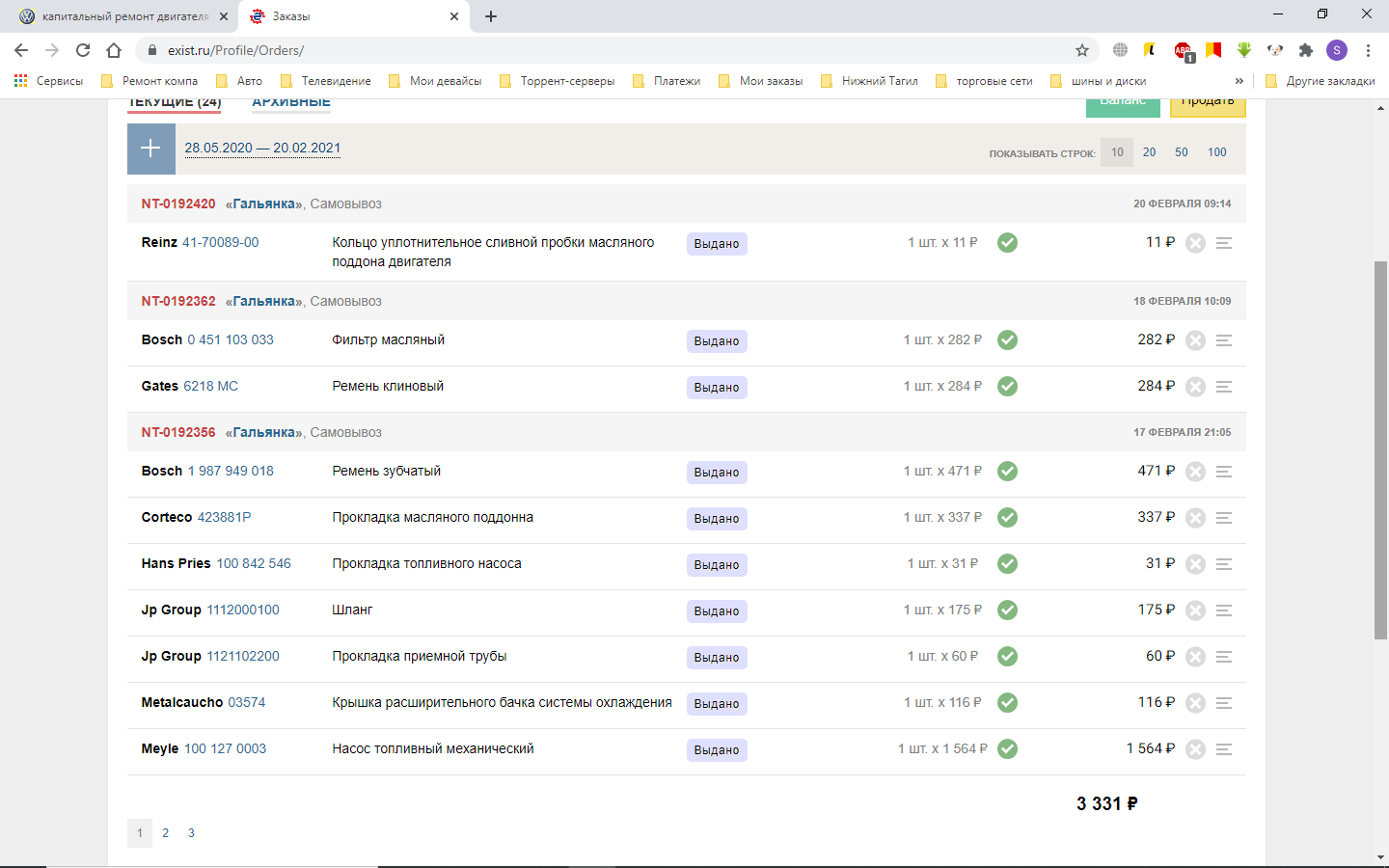The image size is (1389, 868).
Task: Click the page vertical scrollbar thumb
Action: (1380, 450)
